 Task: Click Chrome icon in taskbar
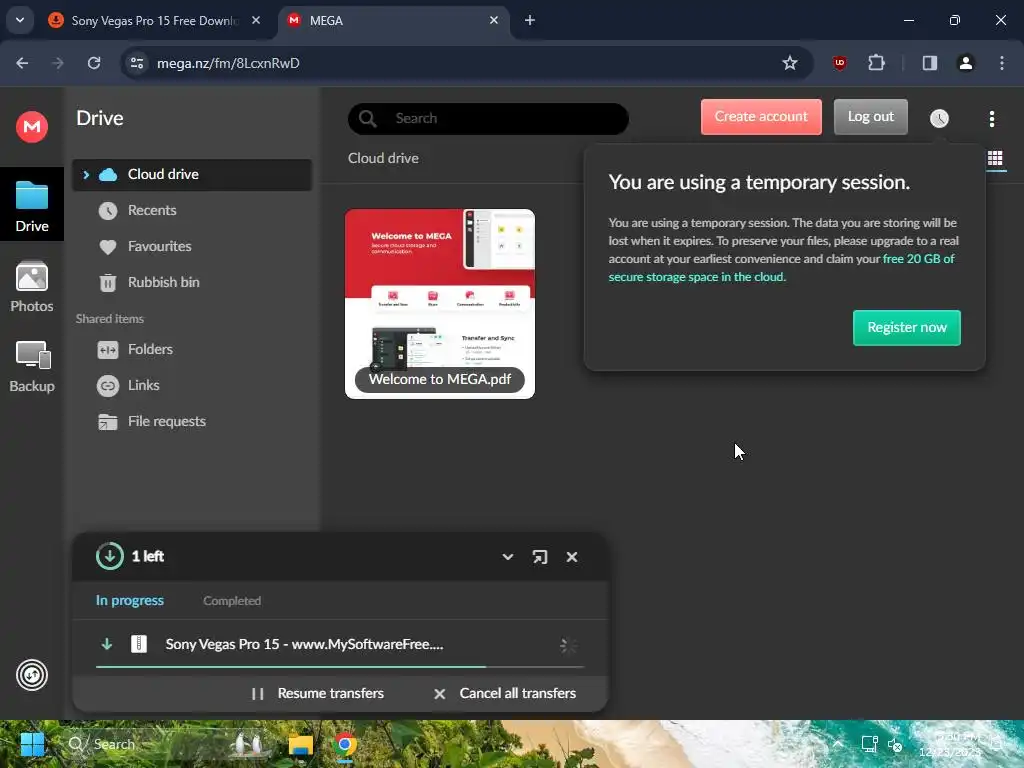(345, 744)
